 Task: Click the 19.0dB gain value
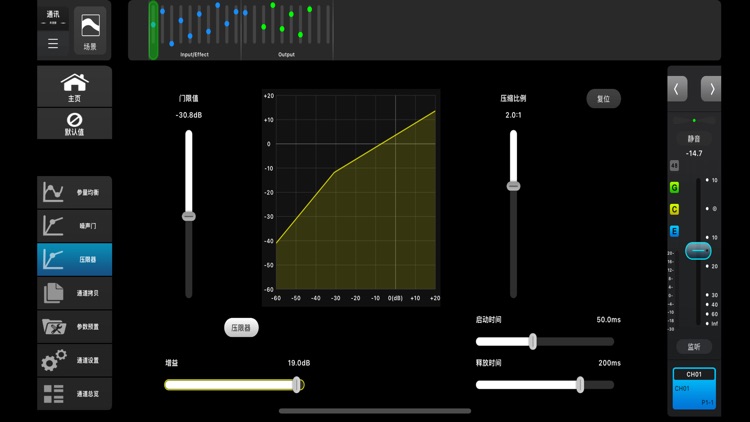pyautogui.click(x=298, y=363)
